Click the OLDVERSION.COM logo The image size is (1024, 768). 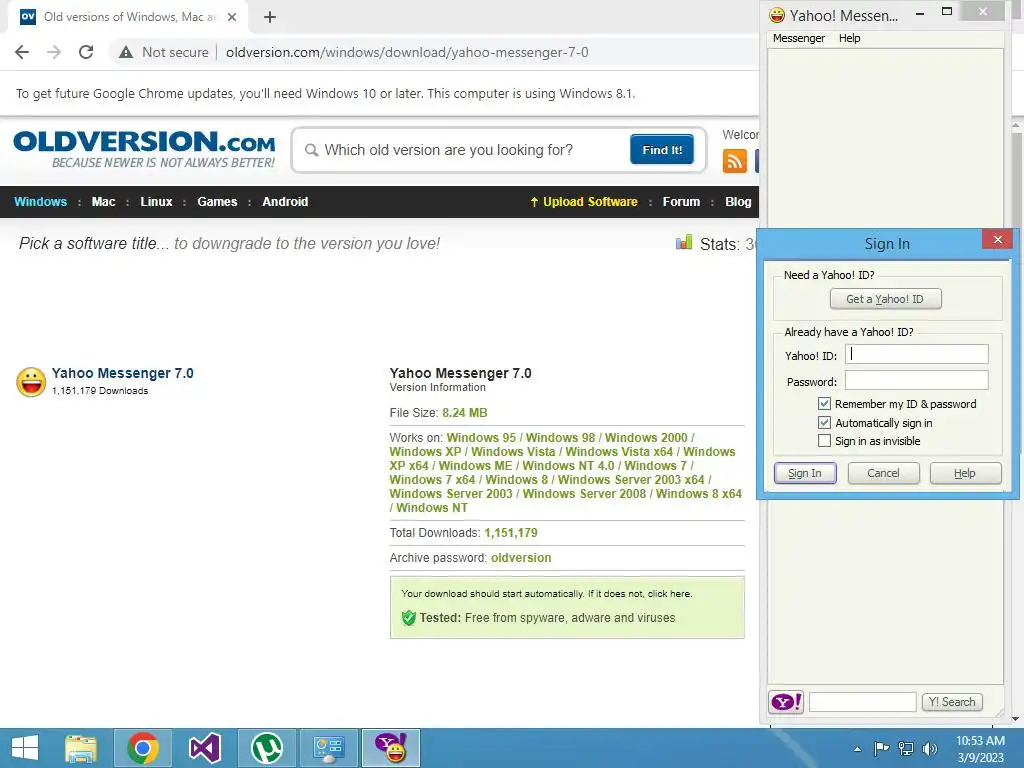click(x=144, y=150)
